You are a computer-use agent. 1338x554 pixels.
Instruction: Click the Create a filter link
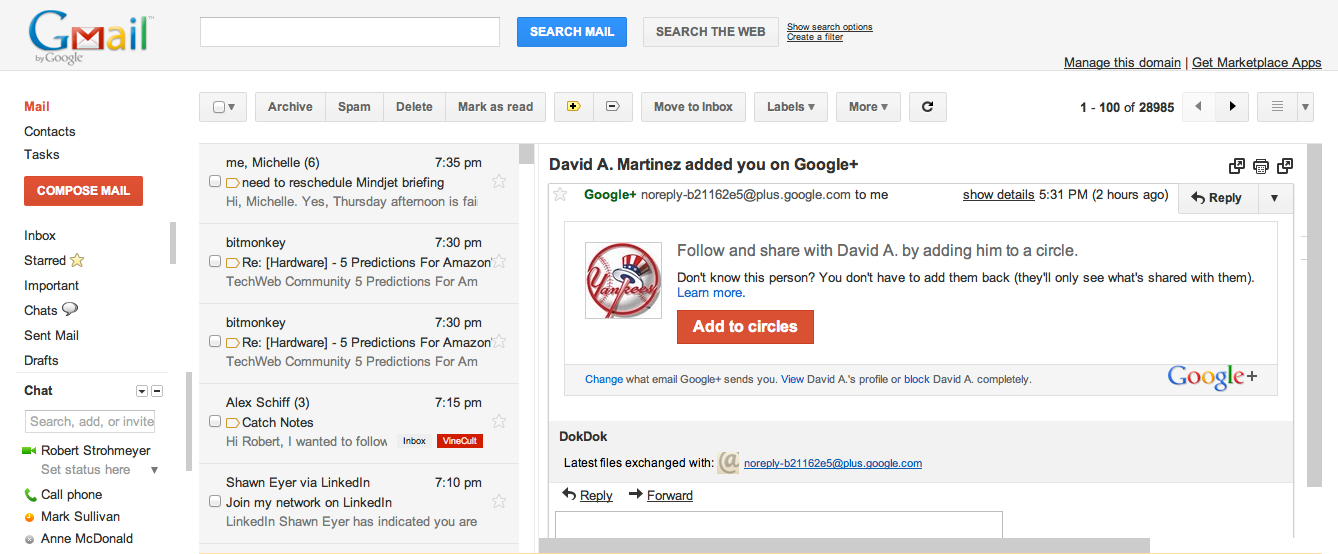(x=815, y=37)
